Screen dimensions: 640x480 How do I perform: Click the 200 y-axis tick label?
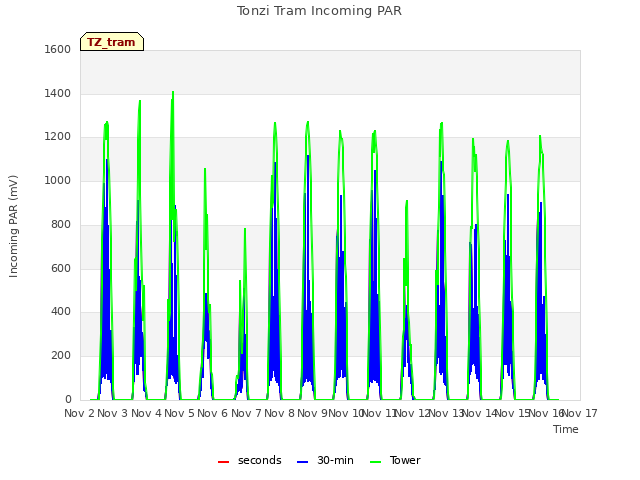pyautogui.click(x=61, y=356)
